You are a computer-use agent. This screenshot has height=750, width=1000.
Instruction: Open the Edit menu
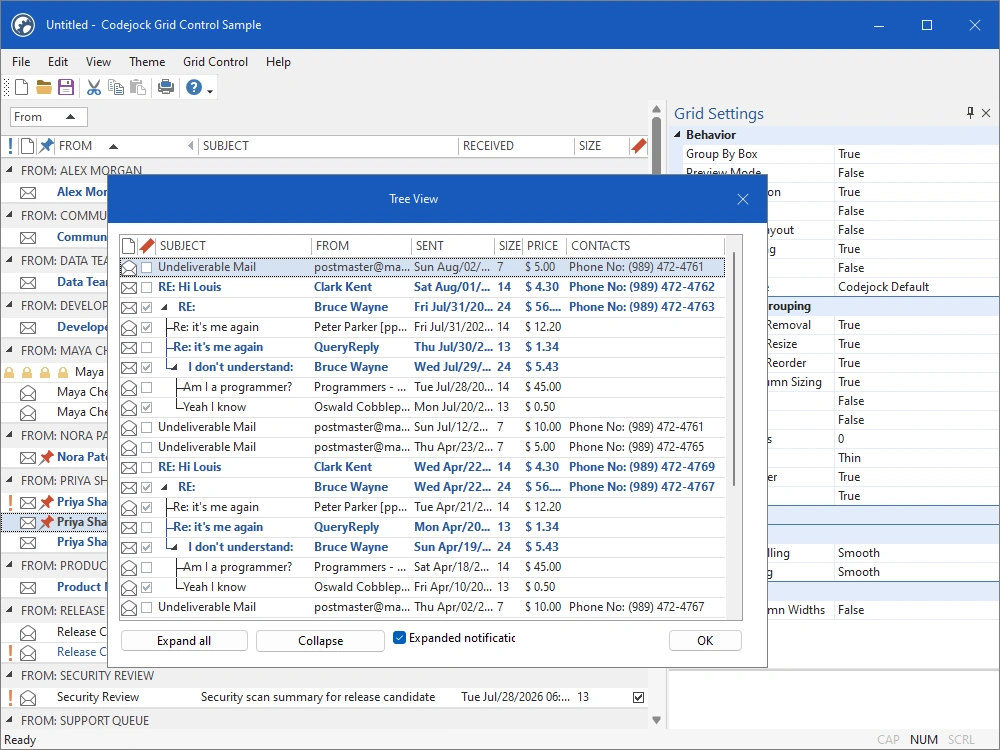click(57, 62)
